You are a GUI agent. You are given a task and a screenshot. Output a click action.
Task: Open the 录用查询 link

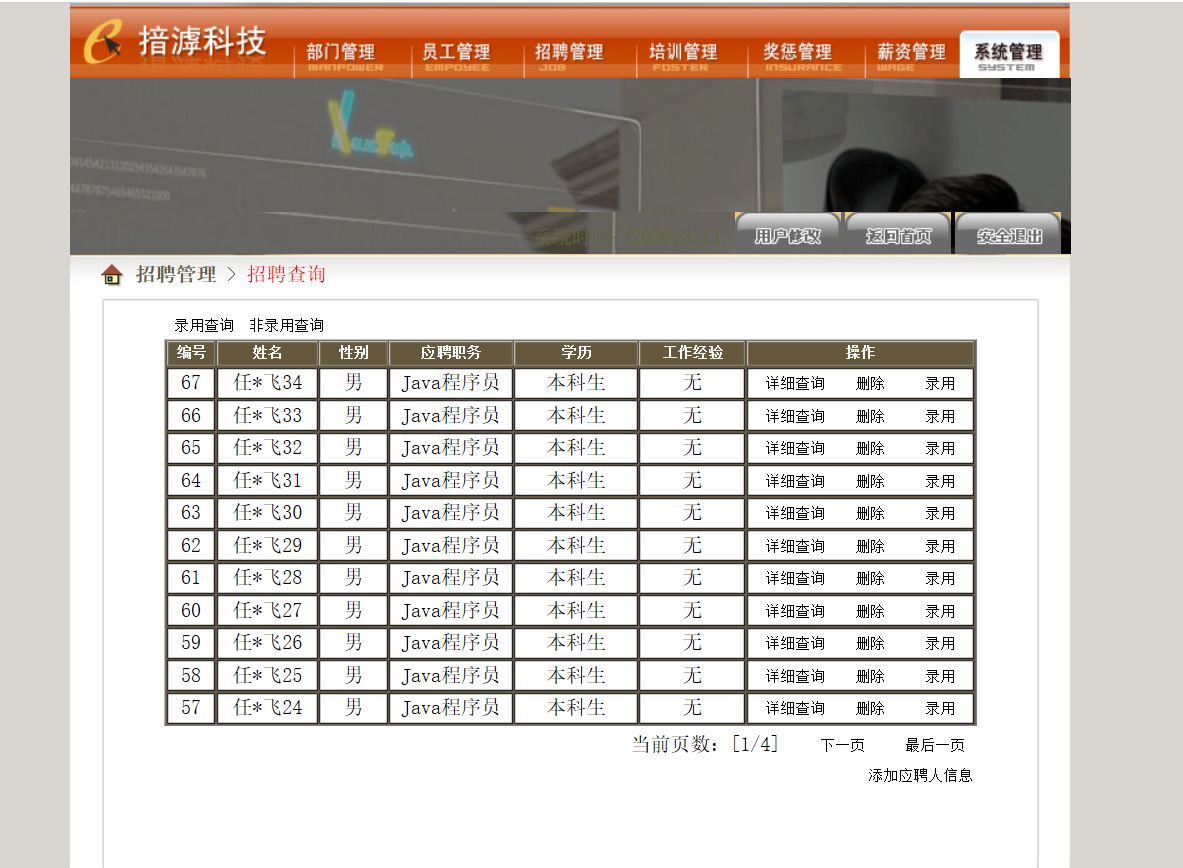pos(204,326)
